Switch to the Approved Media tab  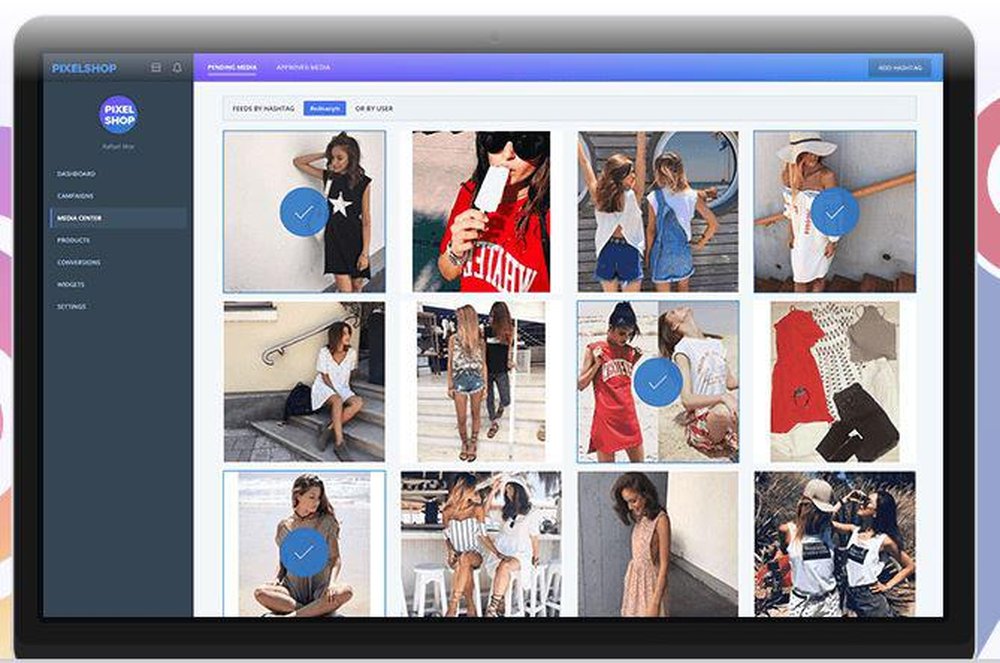click(x=302, y=66)
